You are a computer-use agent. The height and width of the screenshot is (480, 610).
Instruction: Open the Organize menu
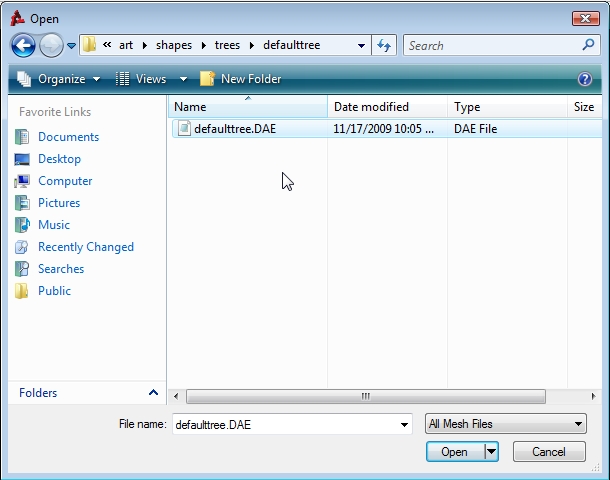60,79
